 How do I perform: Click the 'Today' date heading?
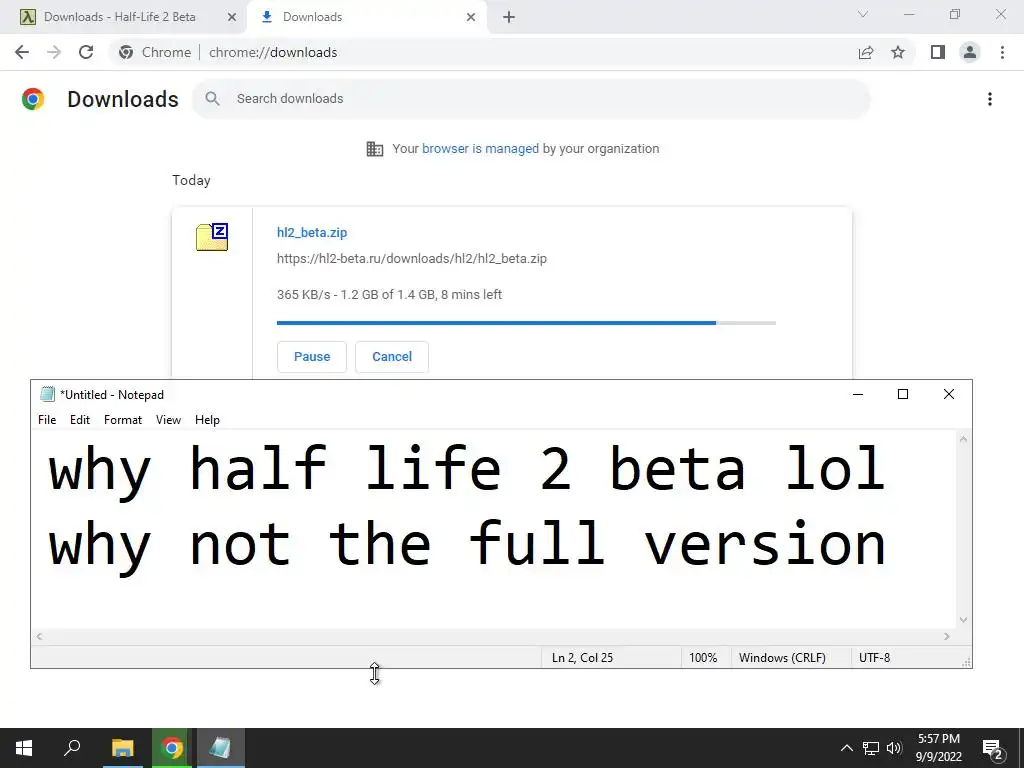[191, 180]
